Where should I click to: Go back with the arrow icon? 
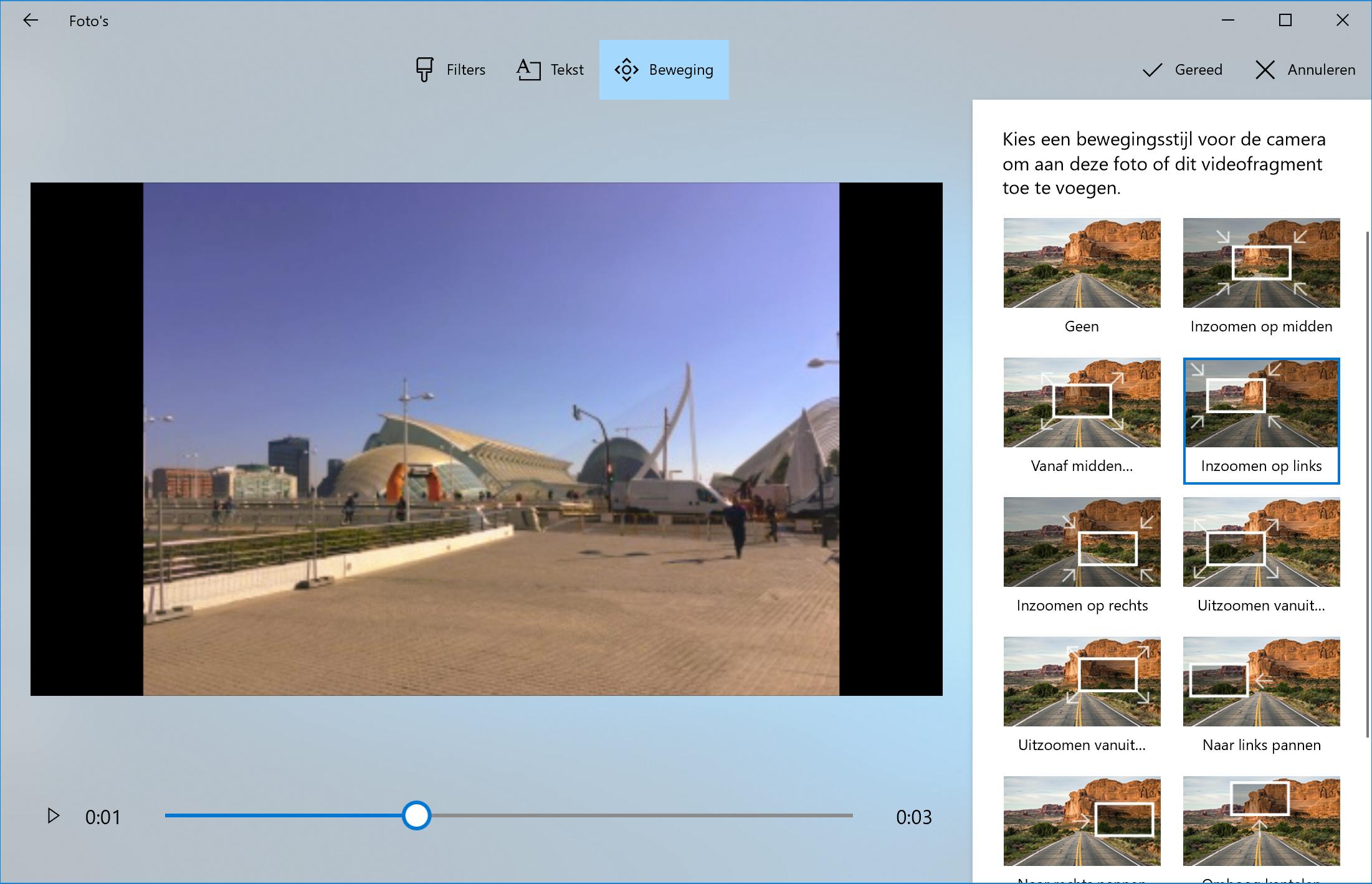[31, 21]
